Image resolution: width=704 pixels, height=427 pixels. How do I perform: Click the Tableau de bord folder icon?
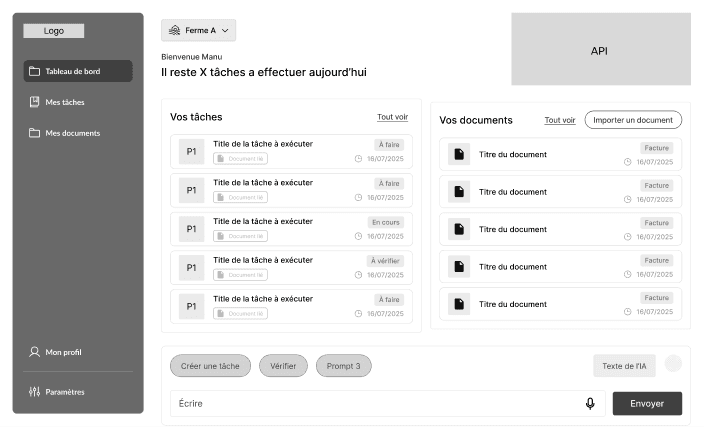(35, 71)
